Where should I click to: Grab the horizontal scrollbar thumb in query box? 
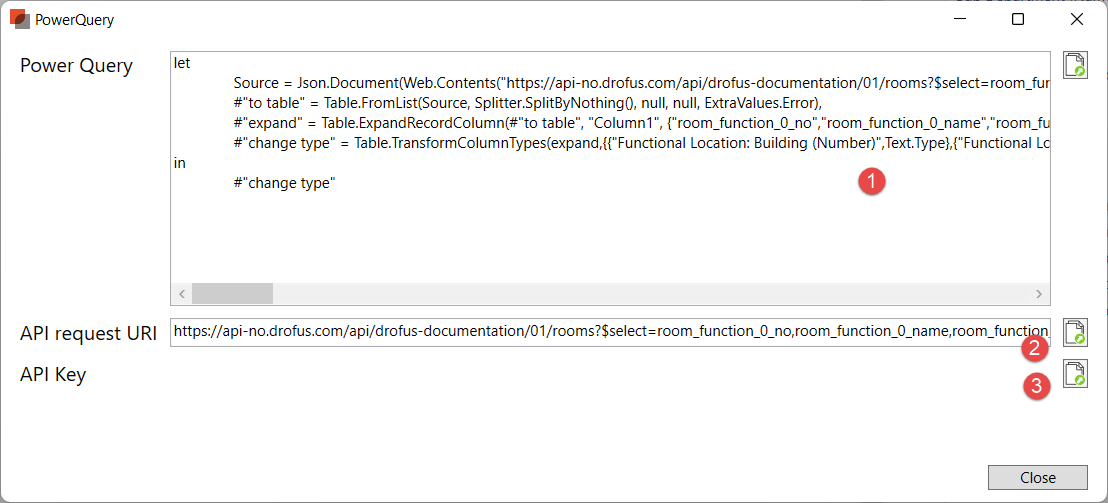[x=232, y=294]
